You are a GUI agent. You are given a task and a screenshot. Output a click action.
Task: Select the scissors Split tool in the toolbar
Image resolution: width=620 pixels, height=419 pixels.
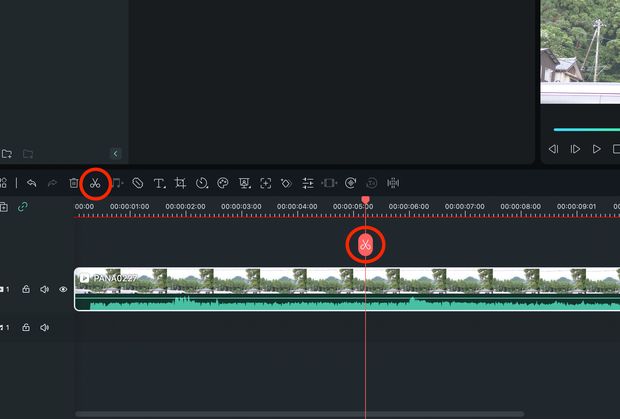(95, 183)
